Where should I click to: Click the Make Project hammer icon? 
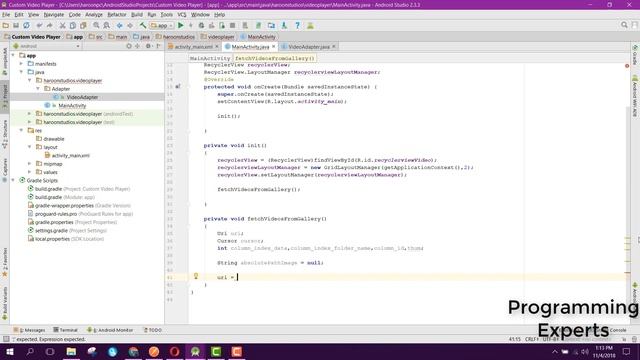[x=143, y=25]
